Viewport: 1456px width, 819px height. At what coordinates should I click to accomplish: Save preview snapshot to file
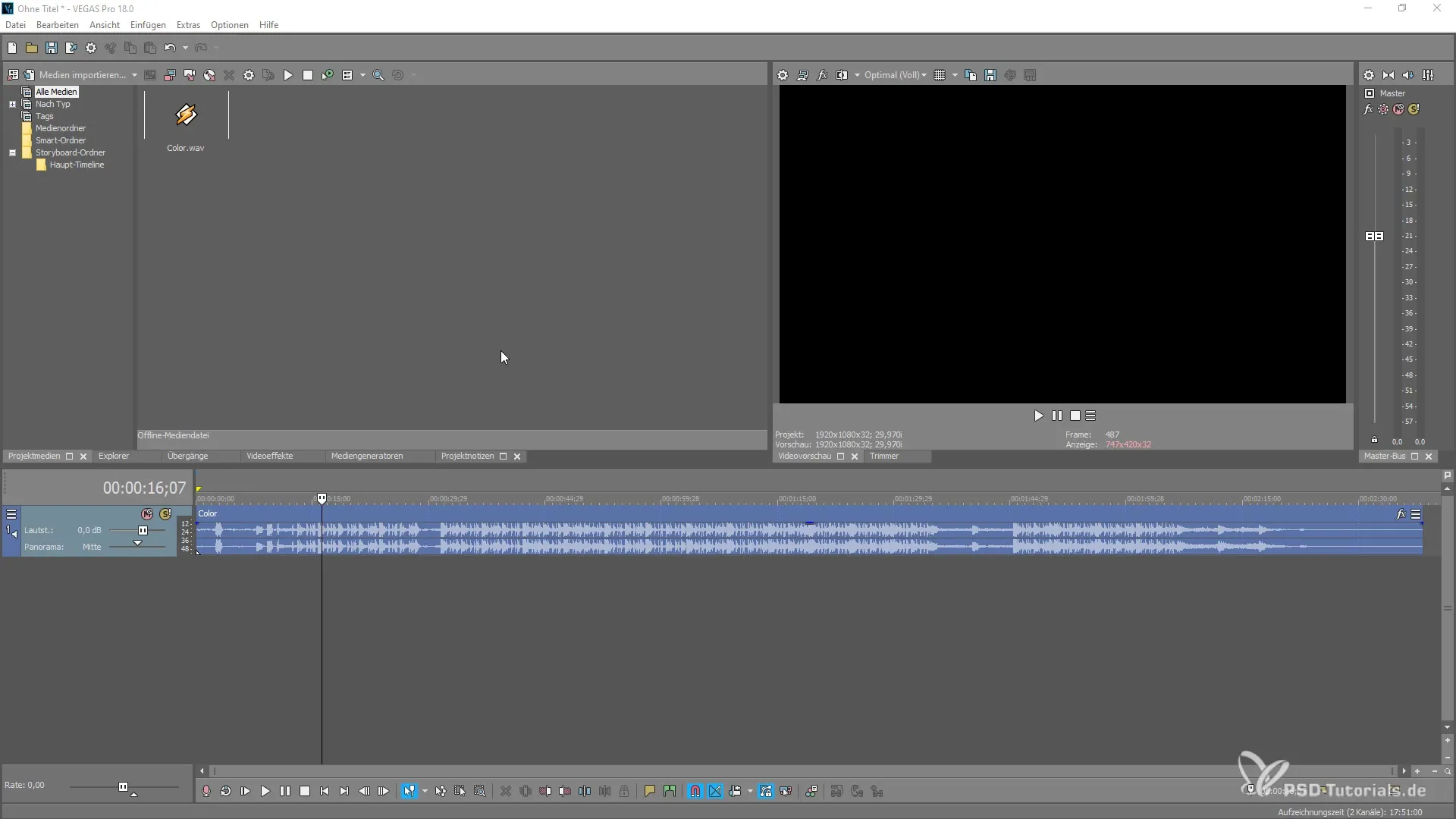coord(990,75)
